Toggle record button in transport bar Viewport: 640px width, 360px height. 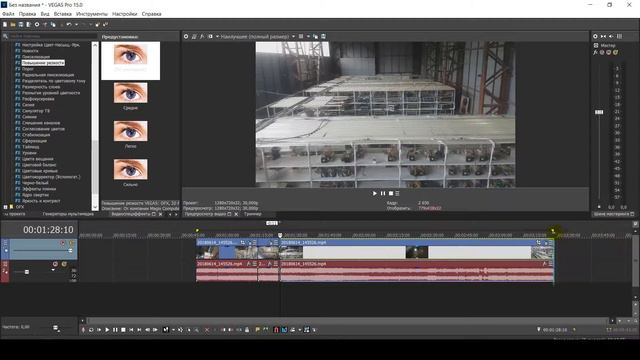(83, 330)
